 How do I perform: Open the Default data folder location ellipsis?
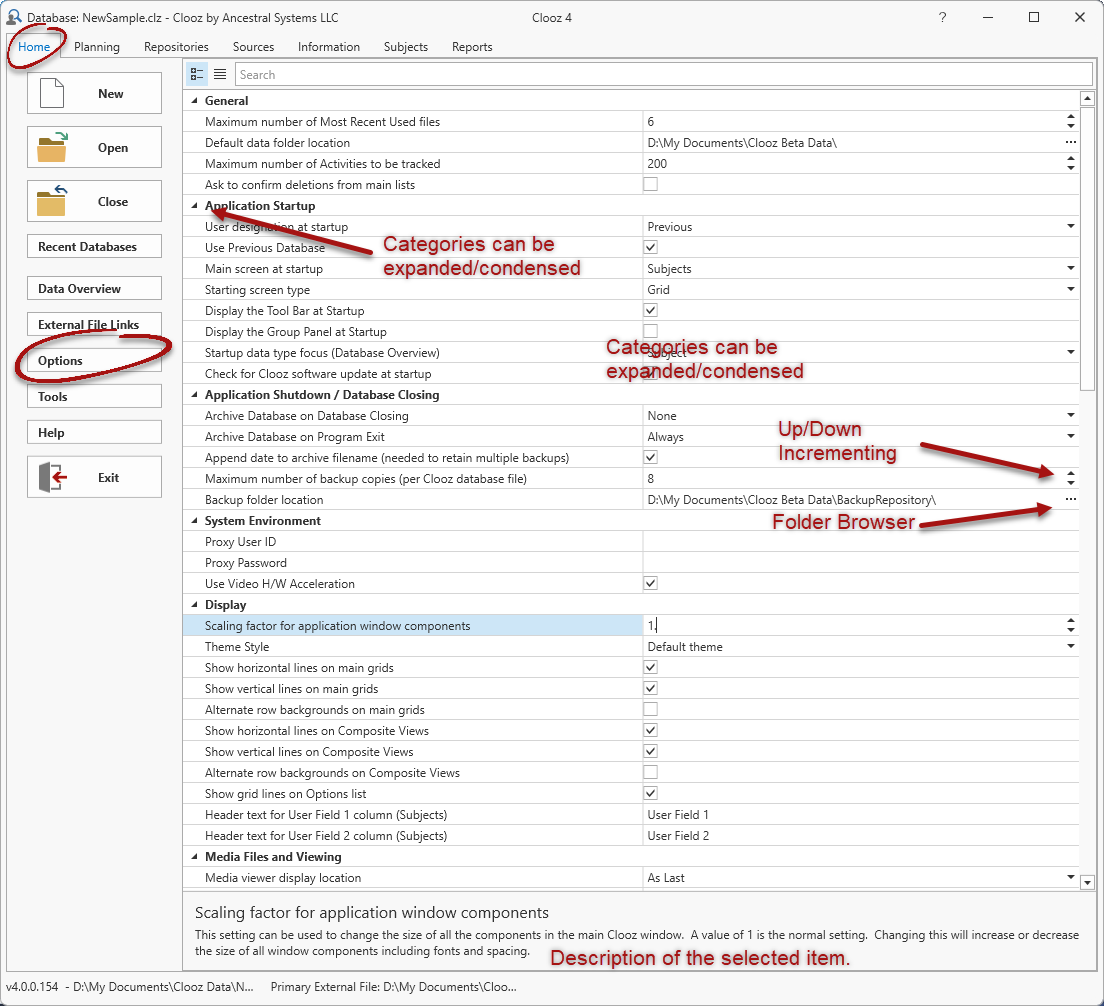1071,142
